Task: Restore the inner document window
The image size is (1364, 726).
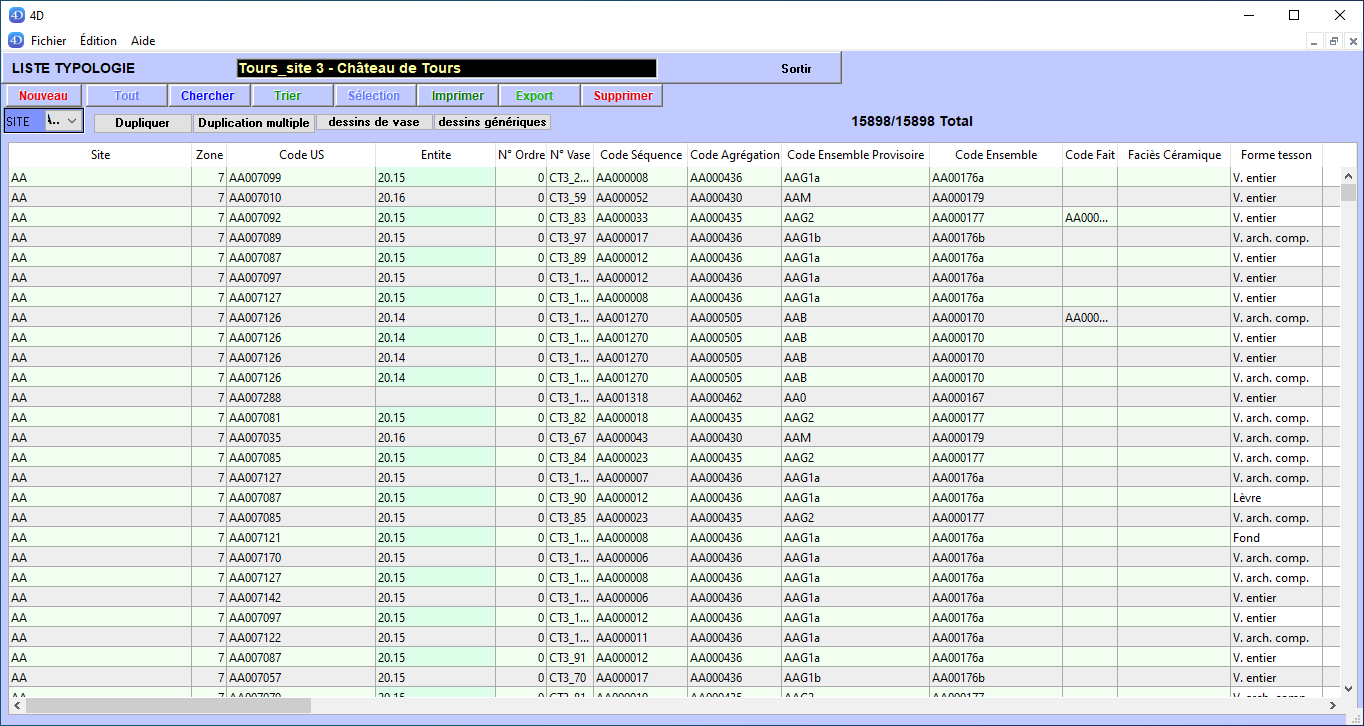Action: coord(1333,41)
